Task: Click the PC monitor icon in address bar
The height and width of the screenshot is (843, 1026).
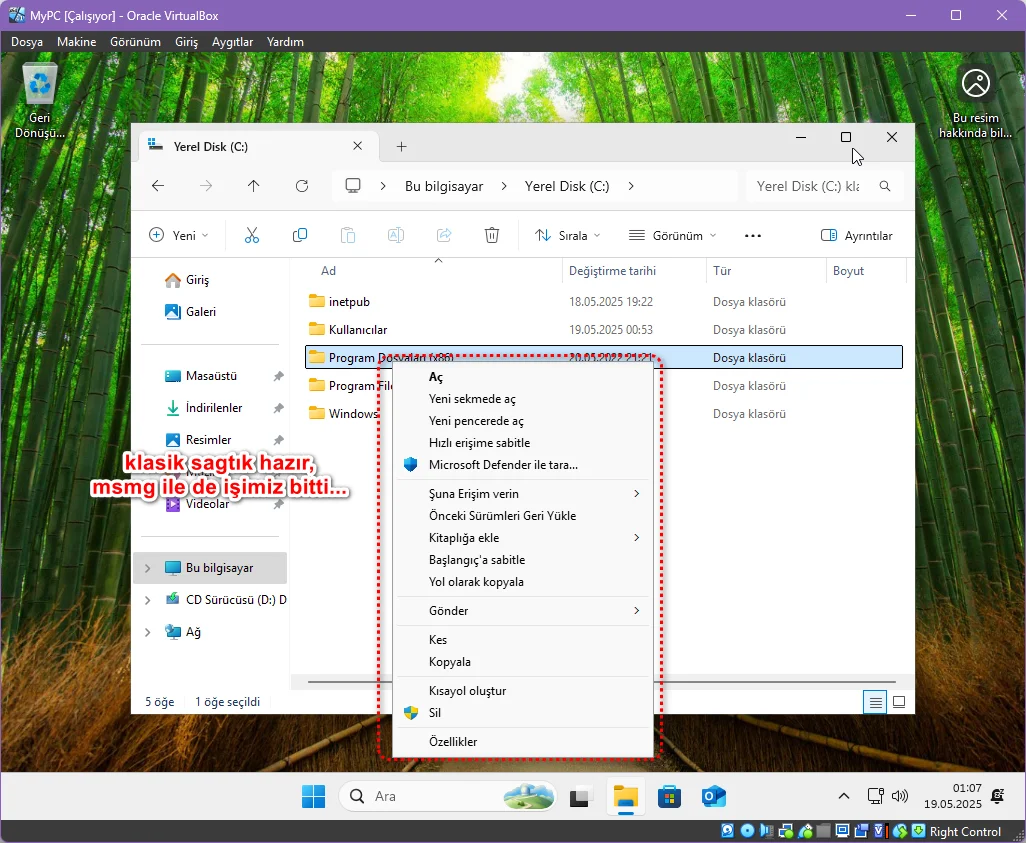Action: click(353, 186)
